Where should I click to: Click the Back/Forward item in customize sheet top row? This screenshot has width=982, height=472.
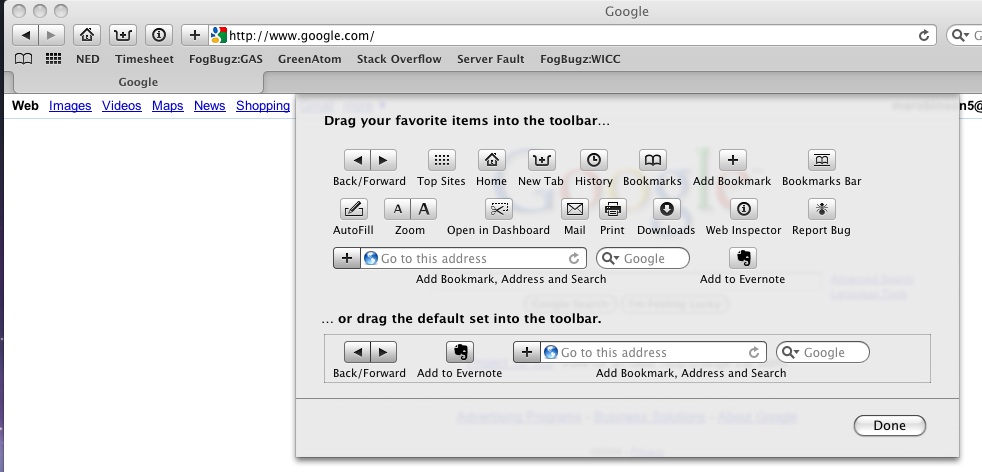click(x=370, y=160)
